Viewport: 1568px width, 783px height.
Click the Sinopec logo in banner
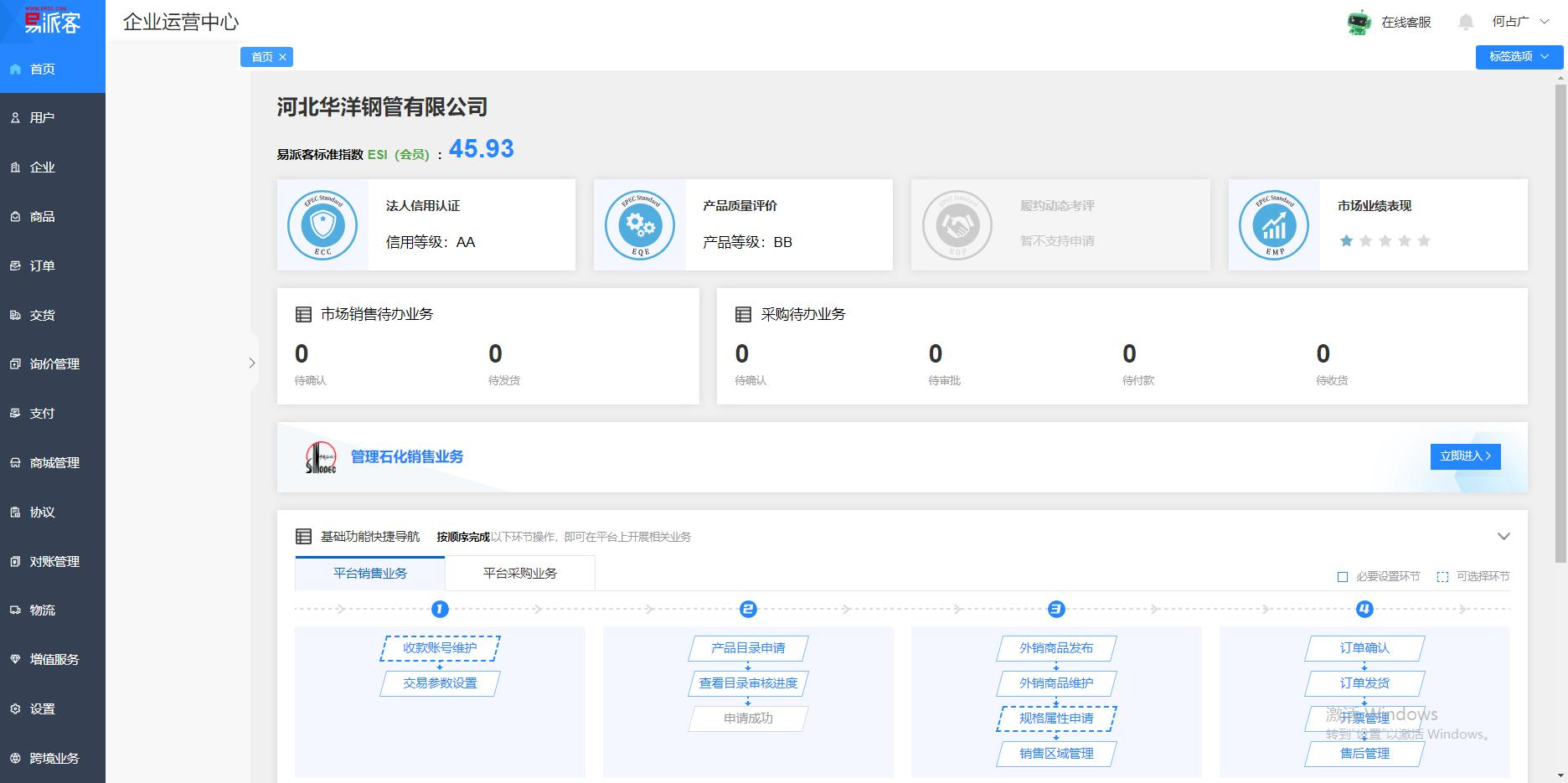click(x=321, y=457)
